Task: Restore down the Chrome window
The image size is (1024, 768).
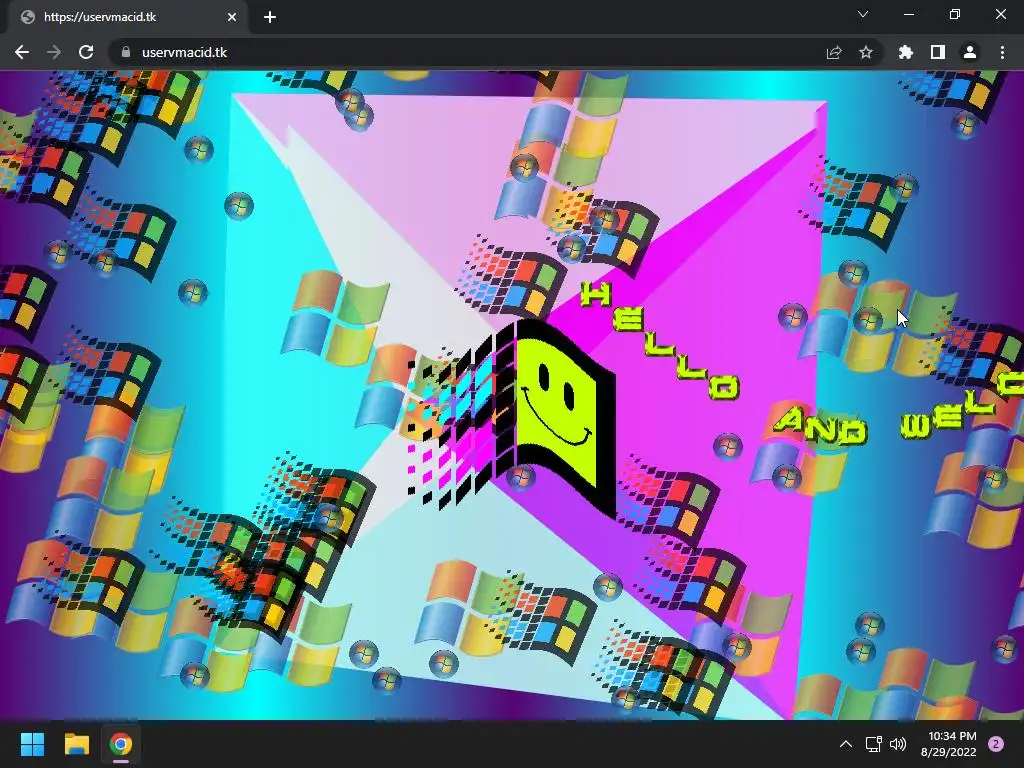Action: [955, 14]
